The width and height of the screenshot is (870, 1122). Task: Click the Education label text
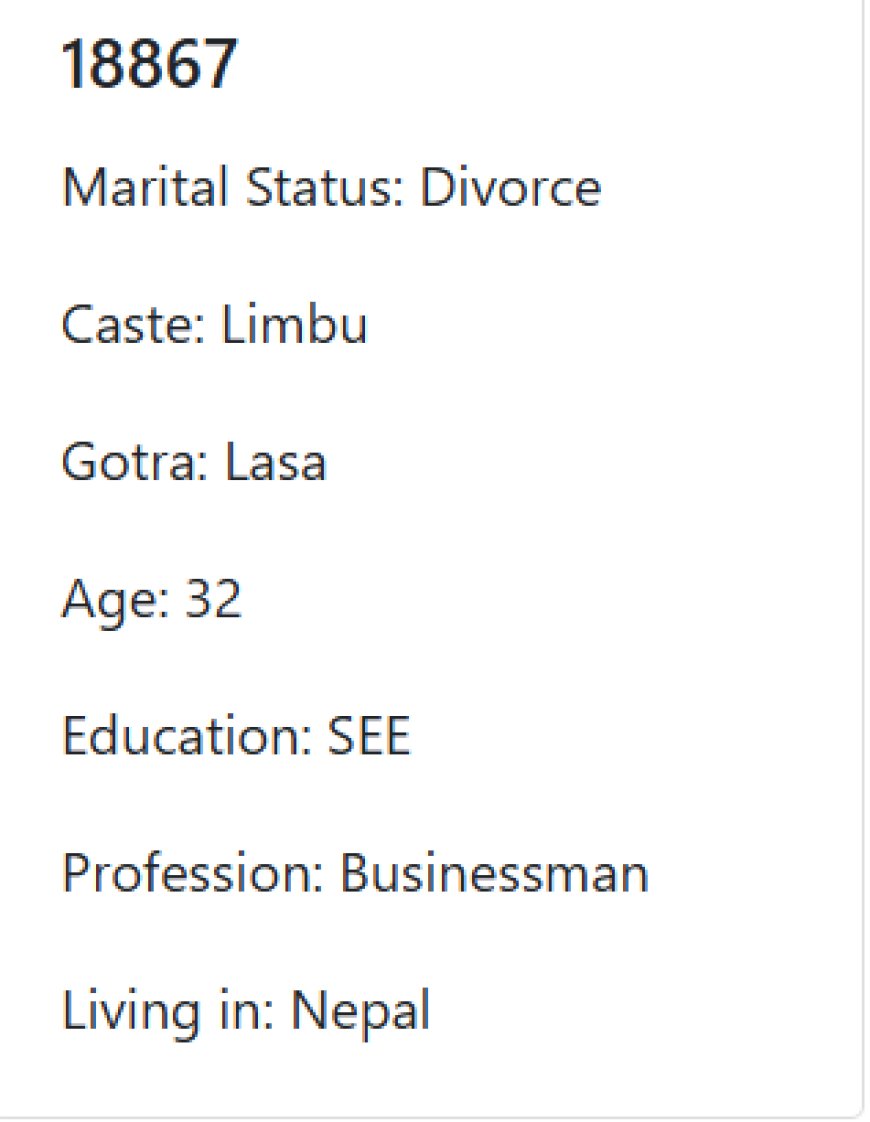pyautogui.click(x=187, y=736)
